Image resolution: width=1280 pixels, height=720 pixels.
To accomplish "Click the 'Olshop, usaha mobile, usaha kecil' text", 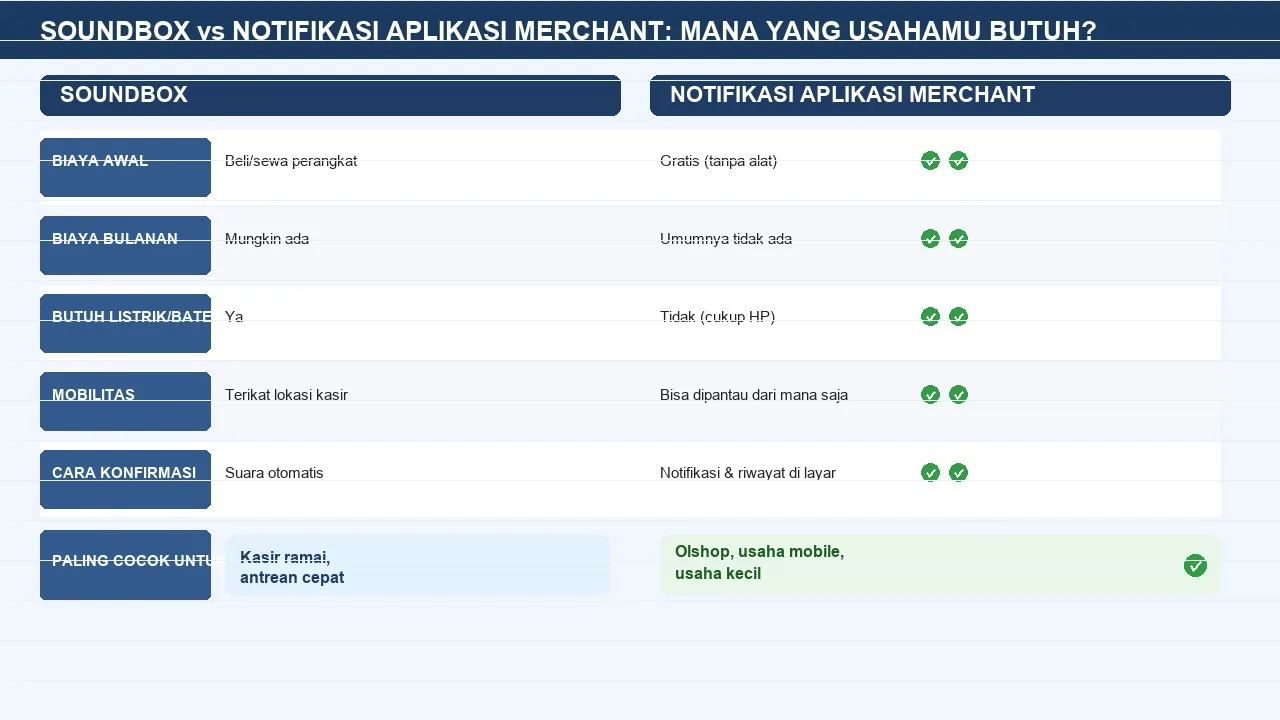I will (x=759, y=562).
